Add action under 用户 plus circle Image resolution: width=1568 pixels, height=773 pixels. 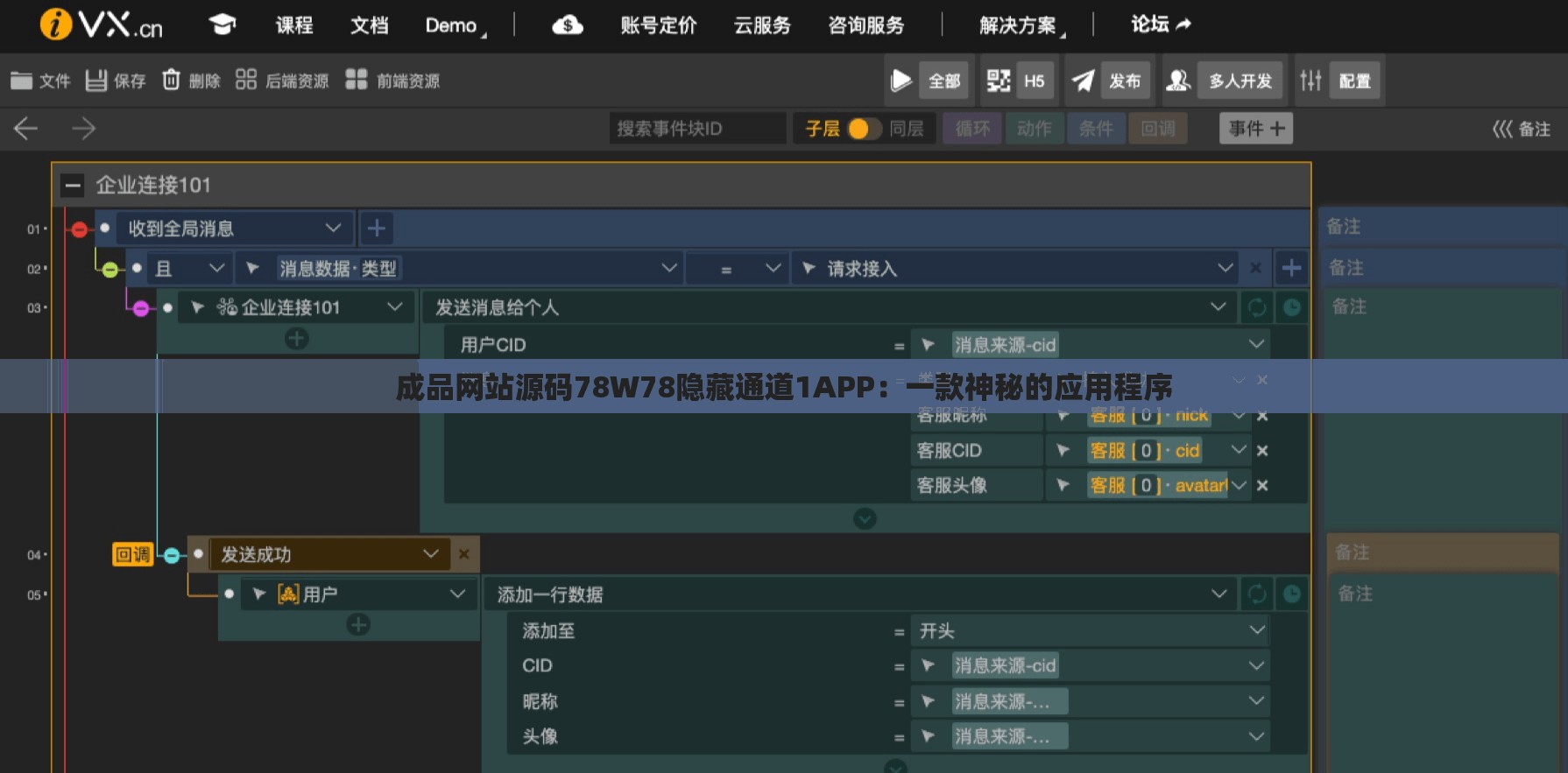point(358,624)
